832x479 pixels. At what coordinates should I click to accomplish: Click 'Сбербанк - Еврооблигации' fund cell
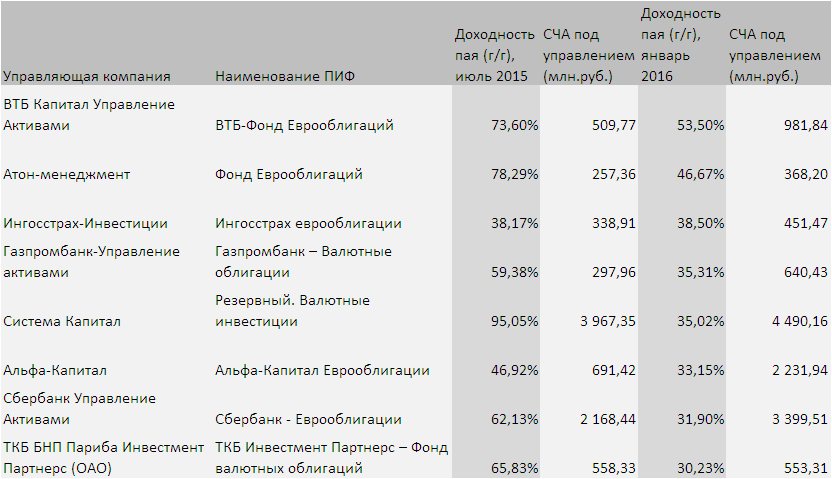[x=309, y=419]
